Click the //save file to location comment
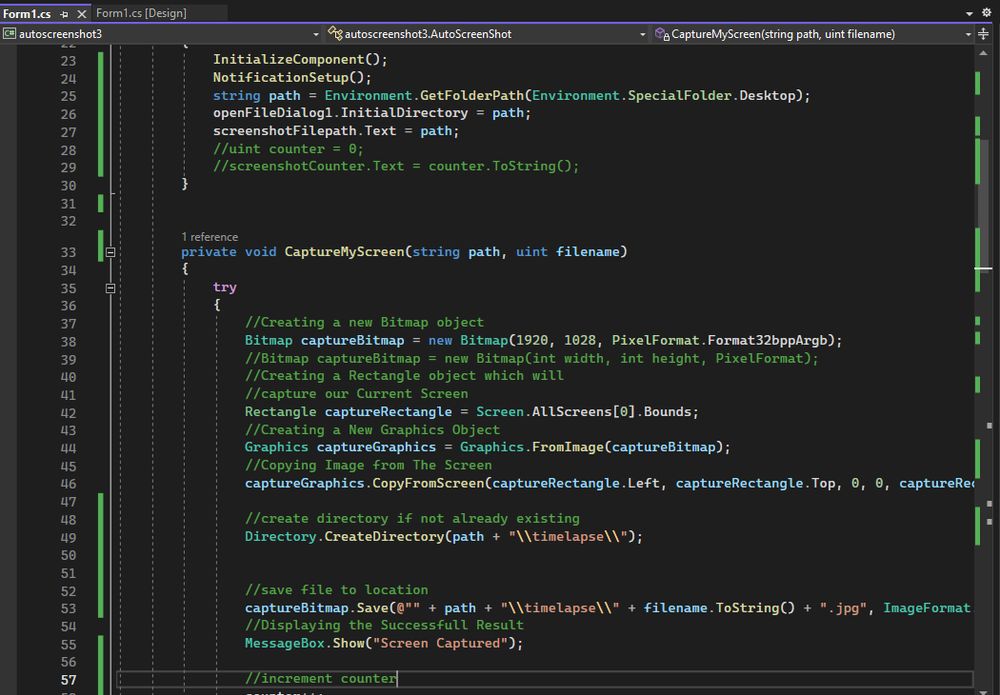 (336, 590)
